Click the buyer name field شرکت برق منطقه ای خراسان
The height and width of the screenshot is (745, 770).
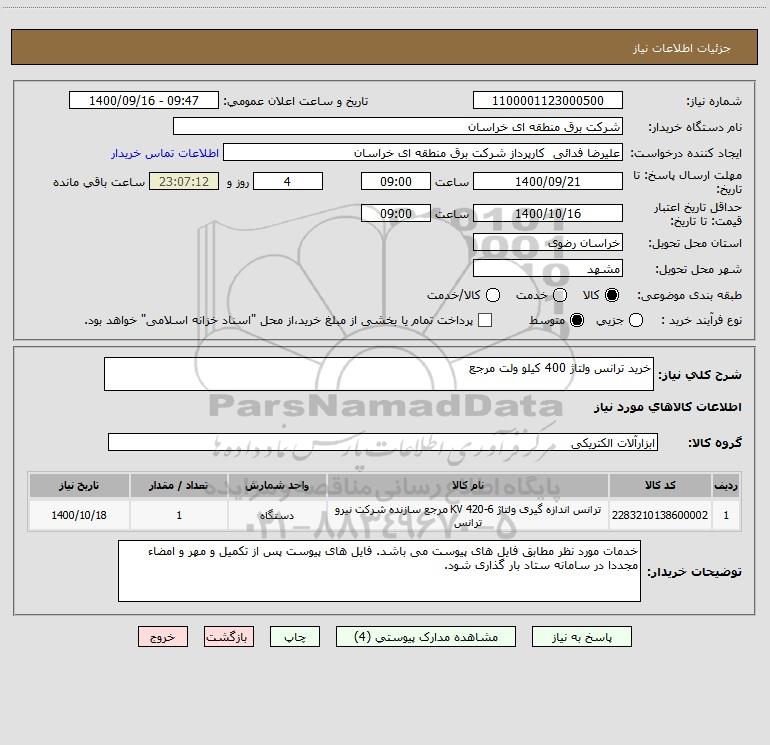point(398,126)
